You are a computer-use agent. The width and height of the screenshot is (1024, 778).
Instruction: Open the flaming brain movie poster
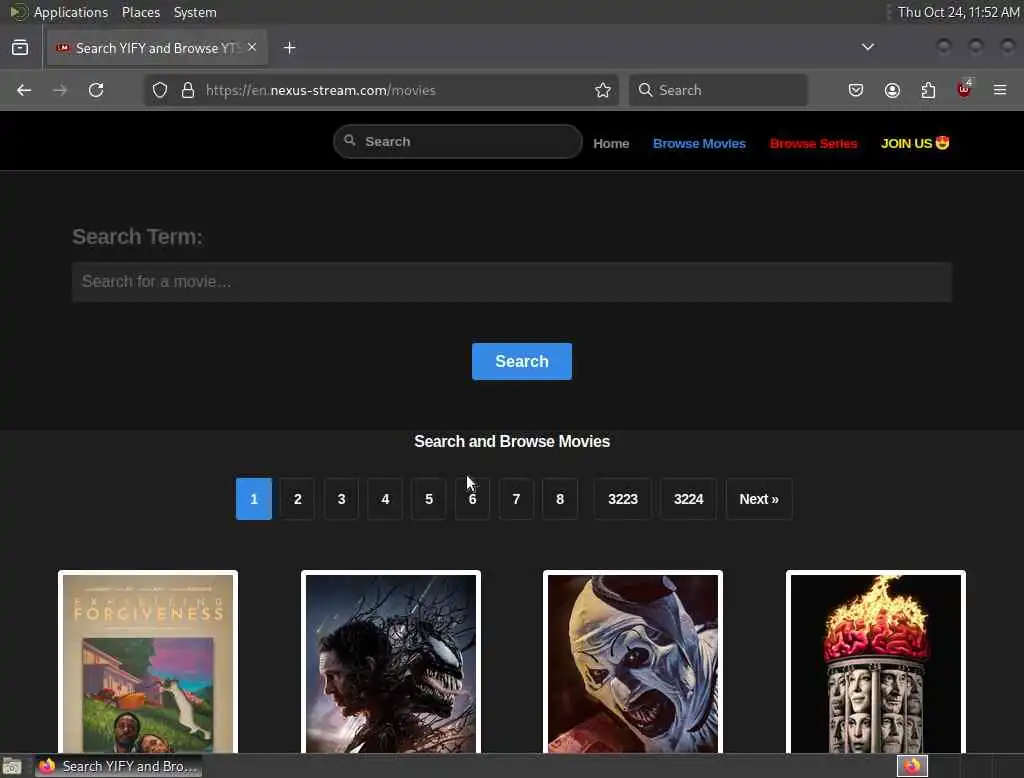tap(876, 662)
